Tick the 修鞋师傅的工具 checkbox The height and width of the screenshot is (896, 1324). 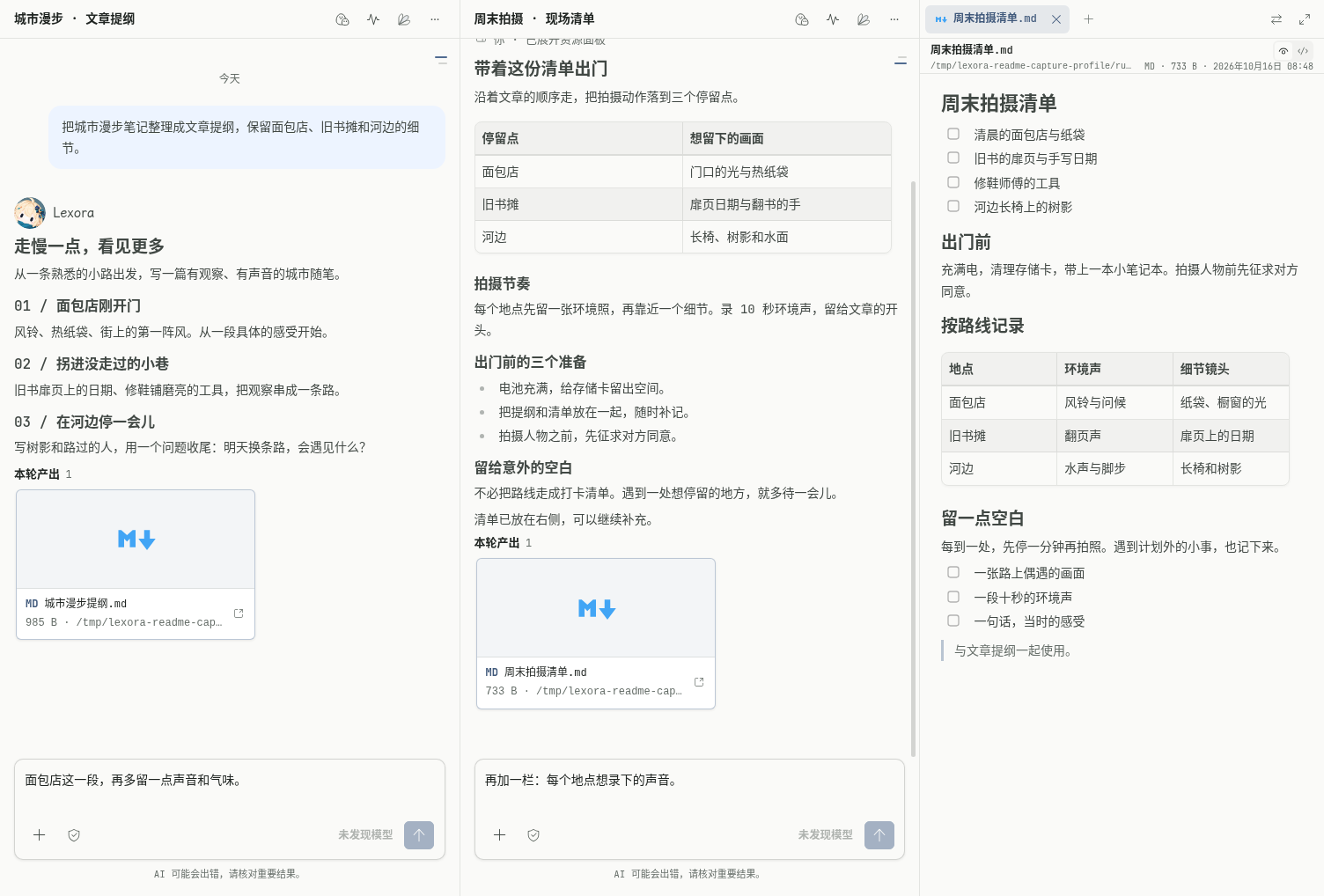click(953, 182)
